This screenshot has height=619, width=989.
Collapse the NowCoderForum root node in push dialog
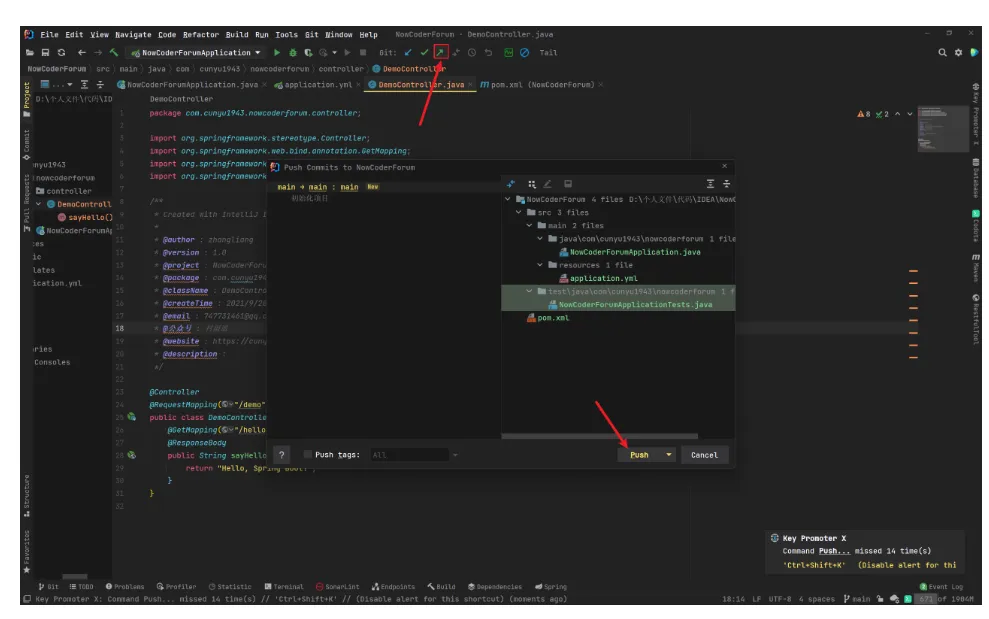[508, 199]
